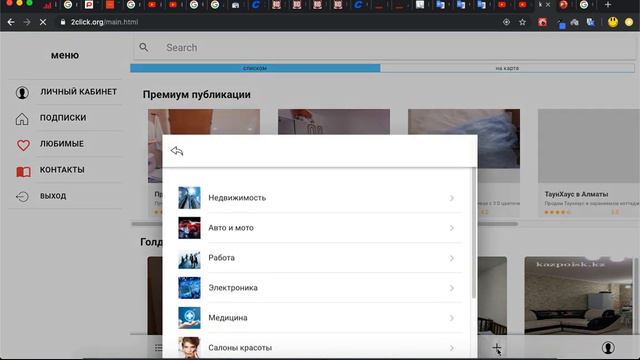This screenshot has height=360, width=640.
Task: Expand Недвижимость row chevron
Action: tap(451, 198)
